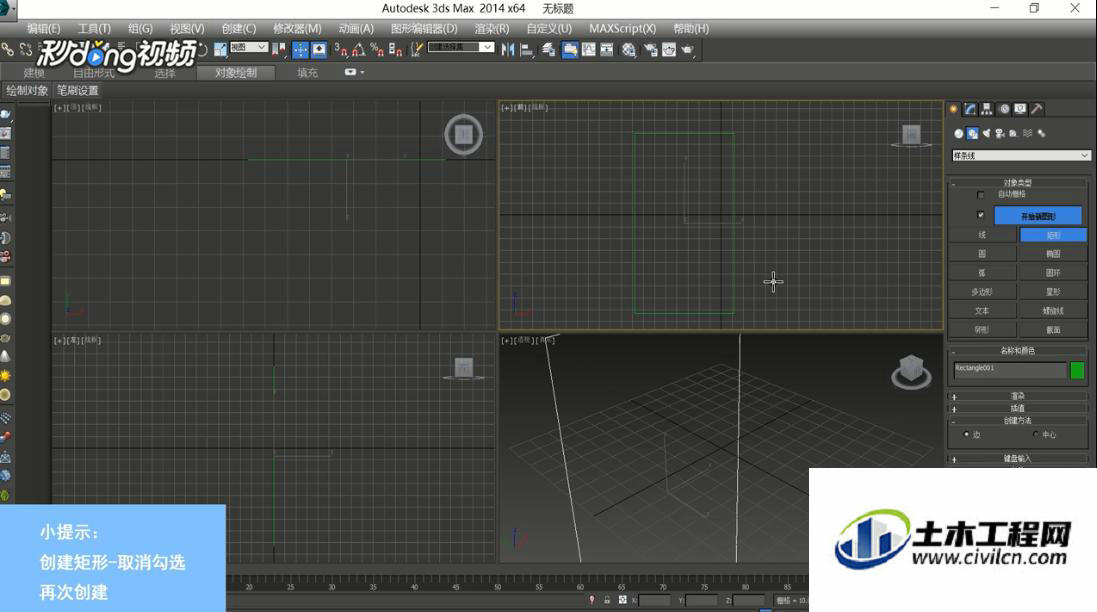The image size is (1097, 612).
Task: Open the green object color swatch
Action: [1077, 370]
